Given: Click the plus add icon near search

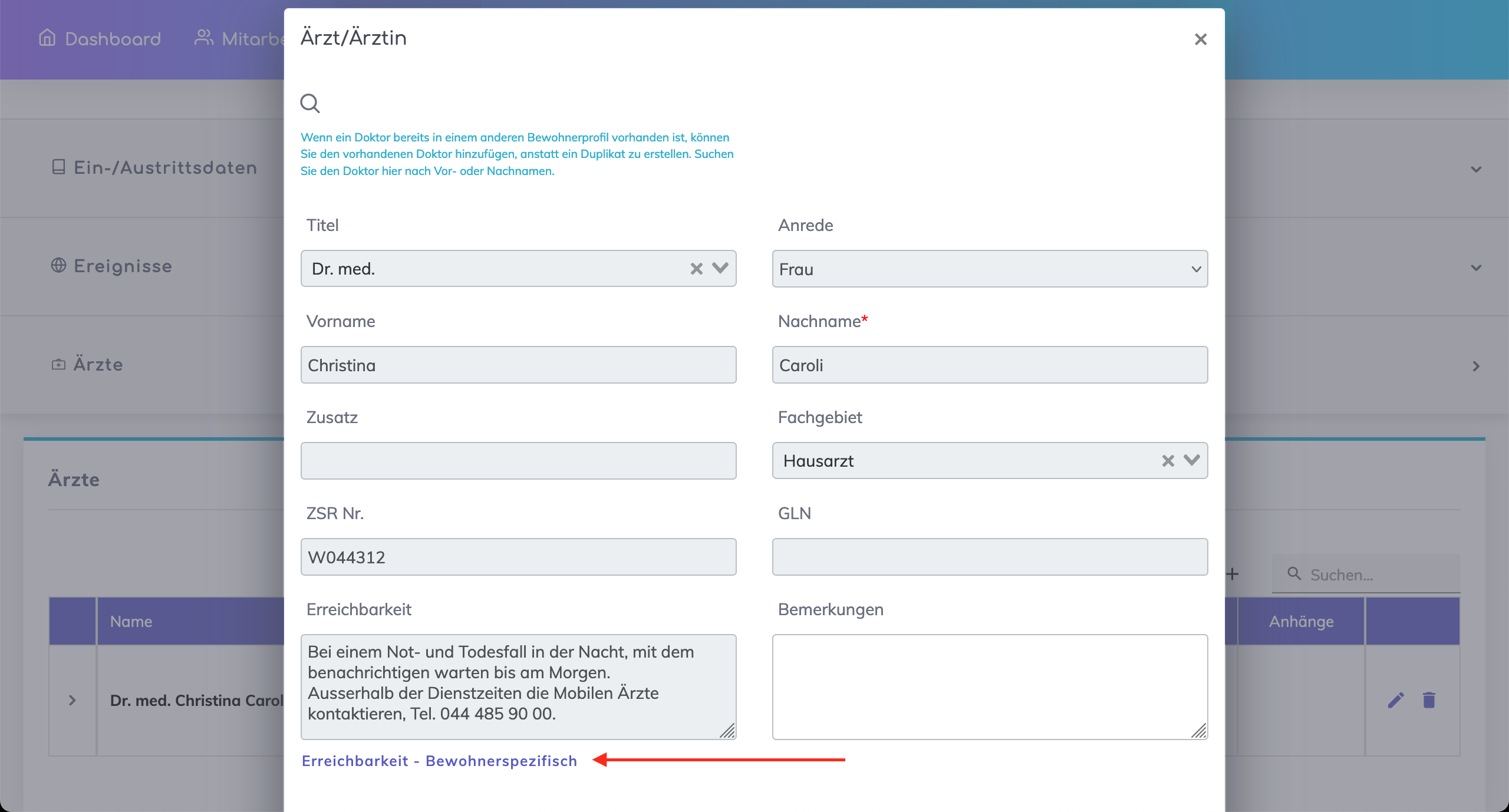Looking at the screenshot, I should click(1233, 574).
